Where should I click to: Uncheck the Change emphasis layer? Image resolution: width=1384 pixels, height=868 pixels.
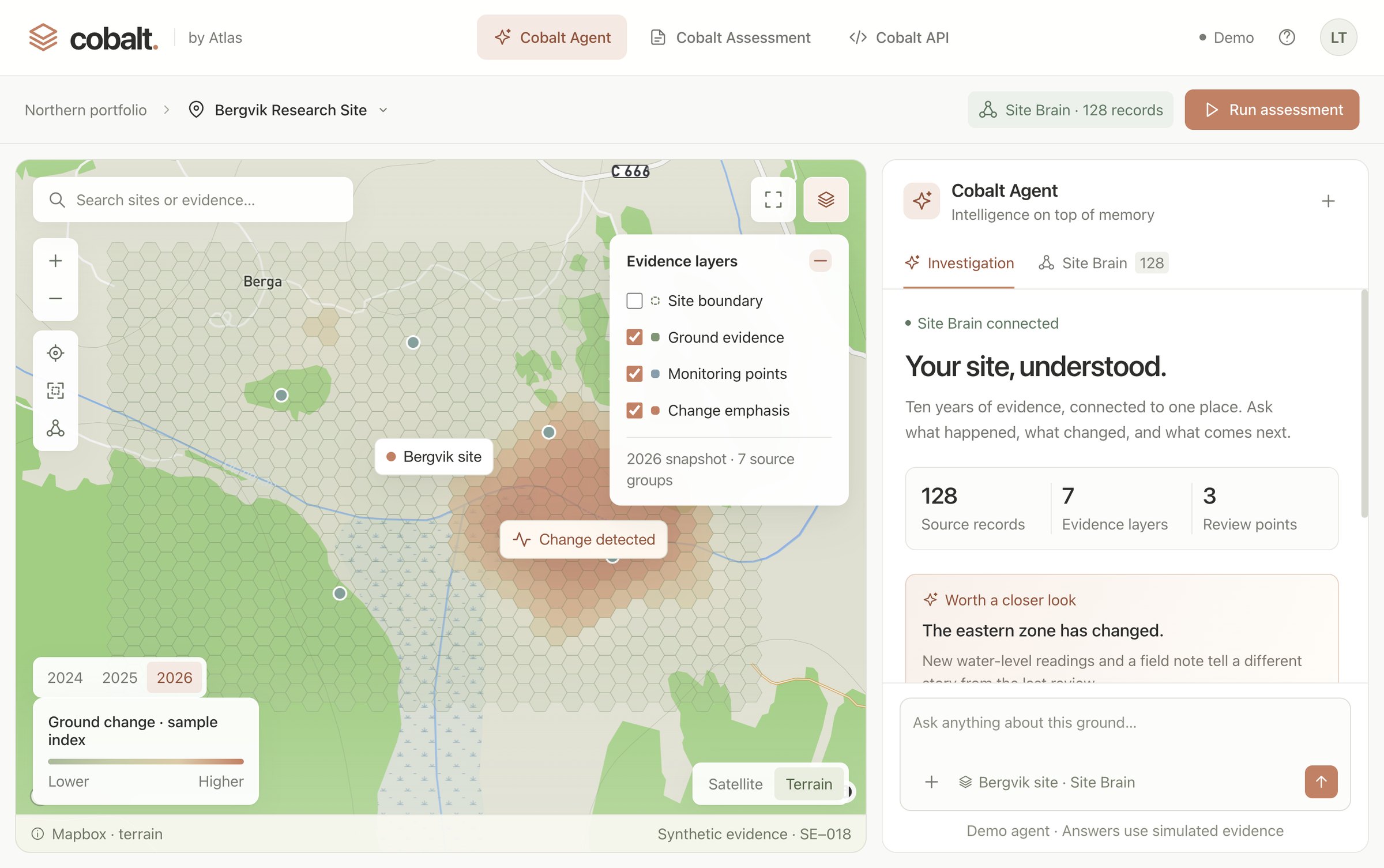click(x=634, y=411)
